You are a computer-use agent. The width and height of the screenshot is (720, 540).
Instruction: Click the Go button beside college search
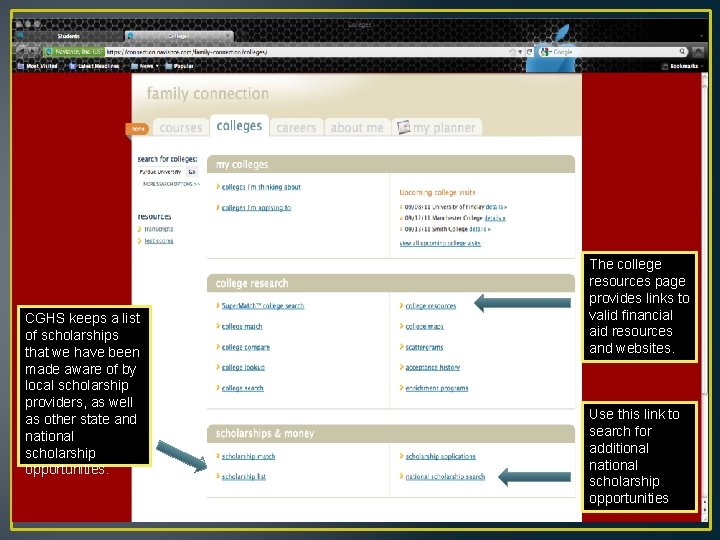pyautogui.click(x=192, y=172)
